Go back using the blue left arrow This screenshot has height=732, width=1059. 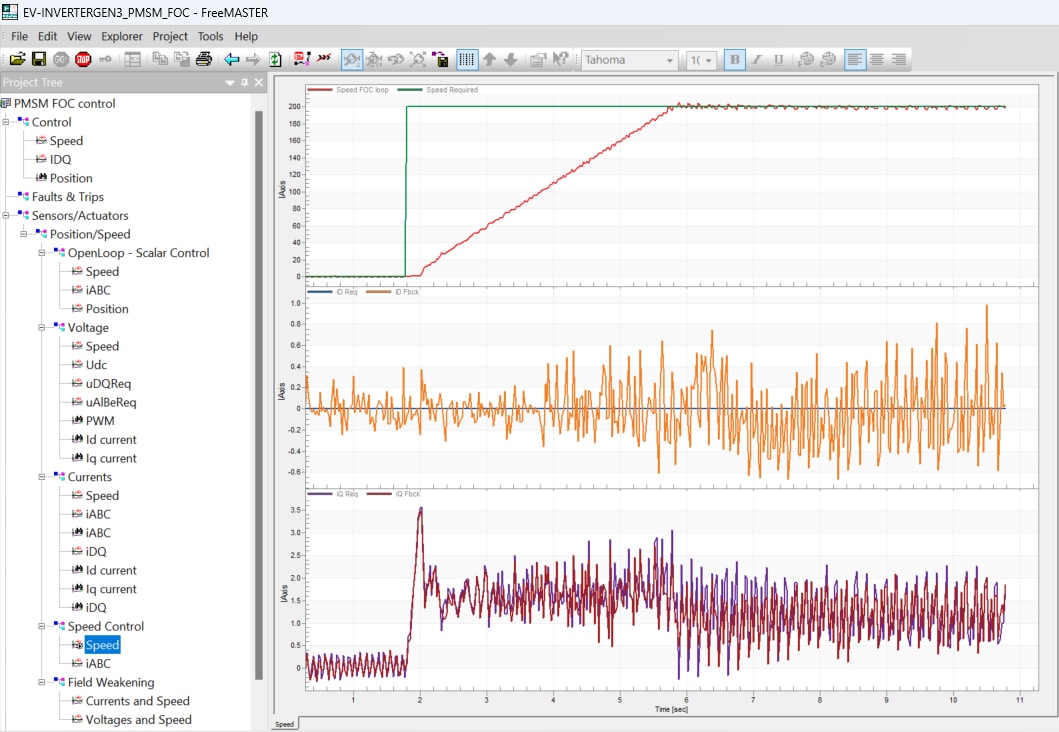232,60
